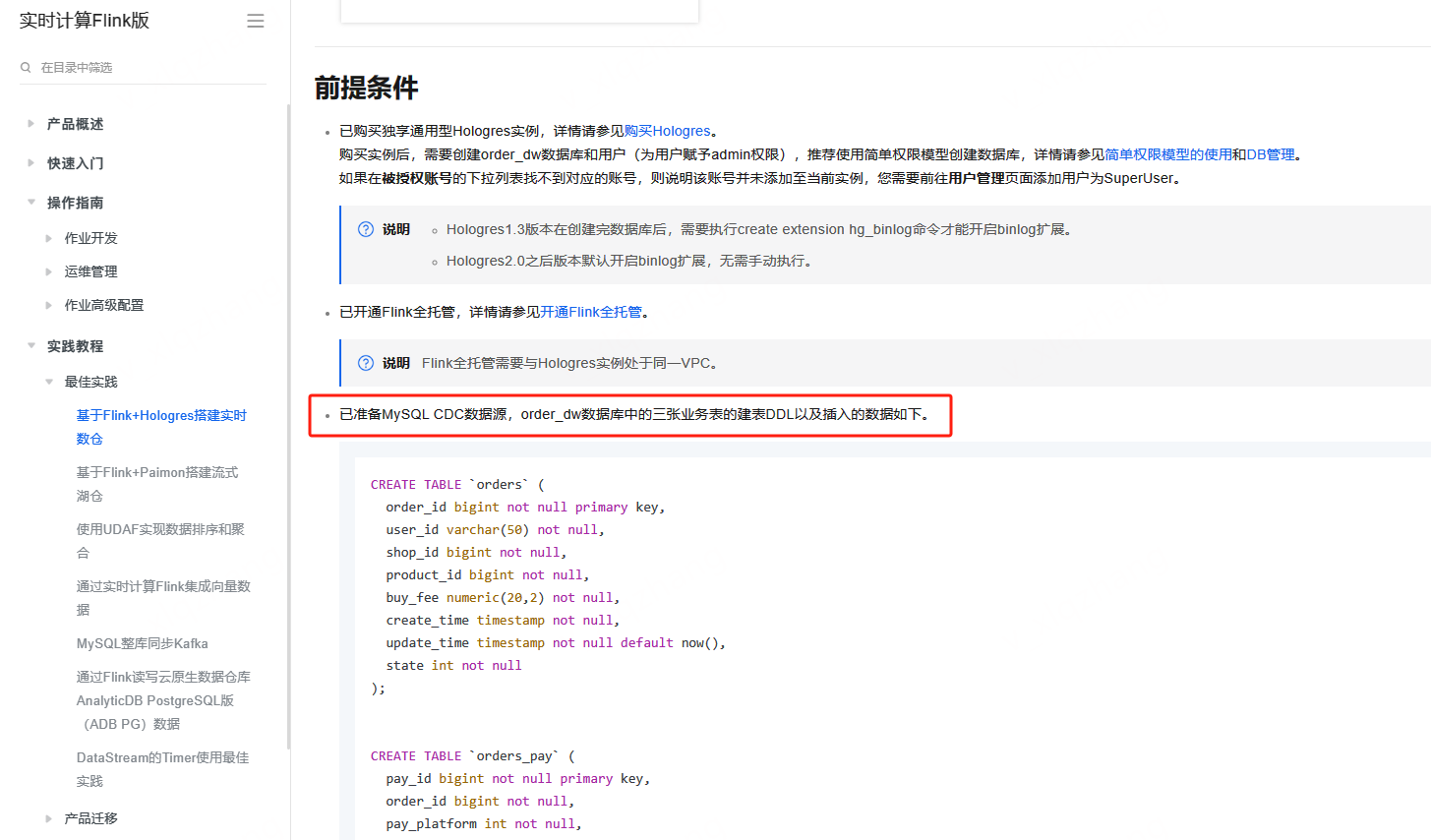This screenshot has height=840, width=1431.
Task: Expand the 运维管理 subsection arrow
Action: 49,271
